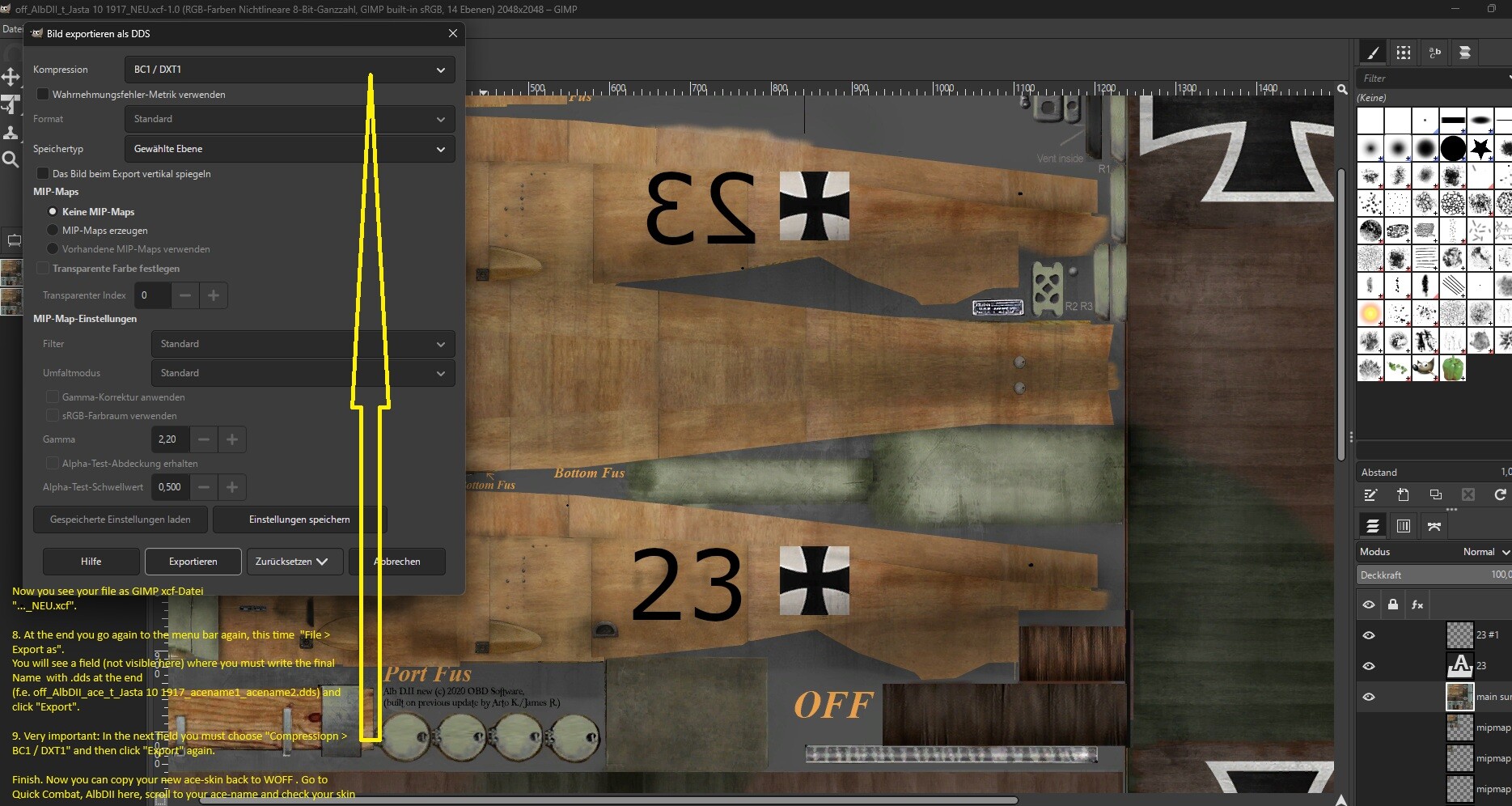Expand the Speichertyp Gewählte Ebene dropdown
This screenshot has width=1512, height=806.
point(290,149)
